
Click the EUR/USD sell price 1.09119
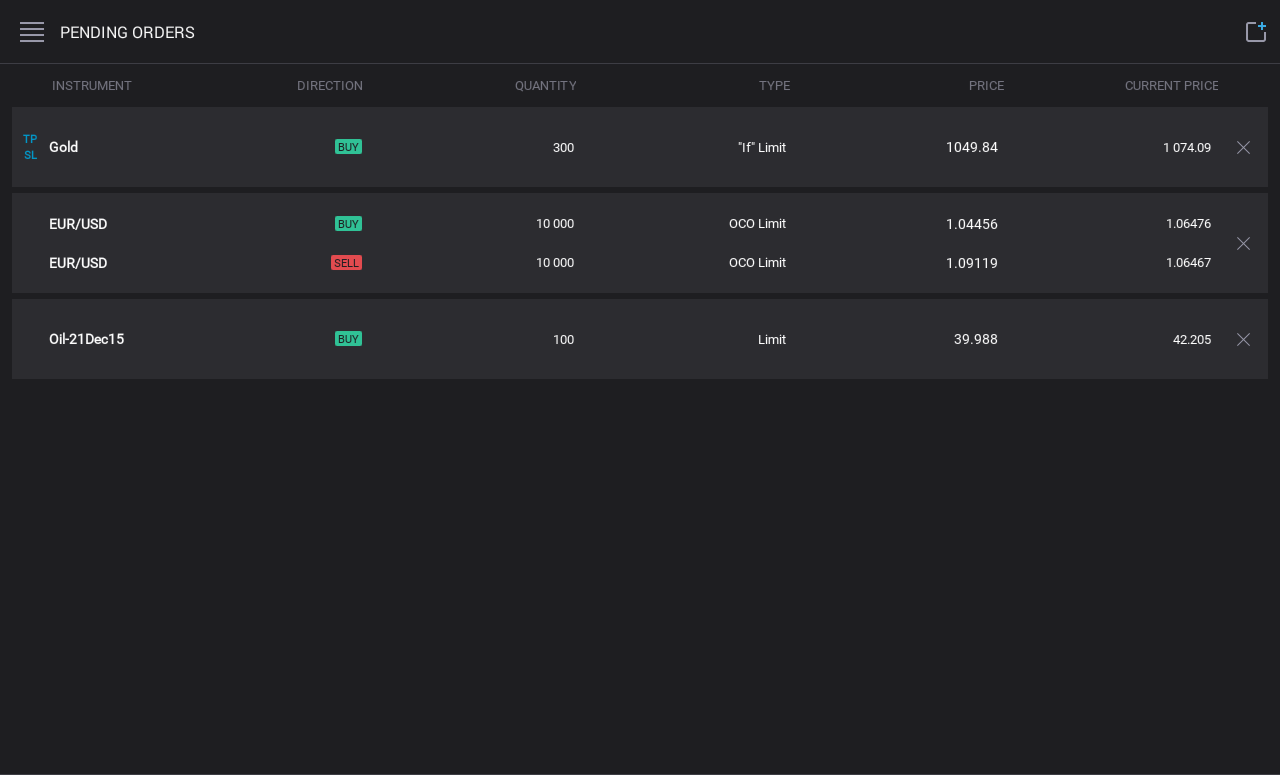point(972,263)
